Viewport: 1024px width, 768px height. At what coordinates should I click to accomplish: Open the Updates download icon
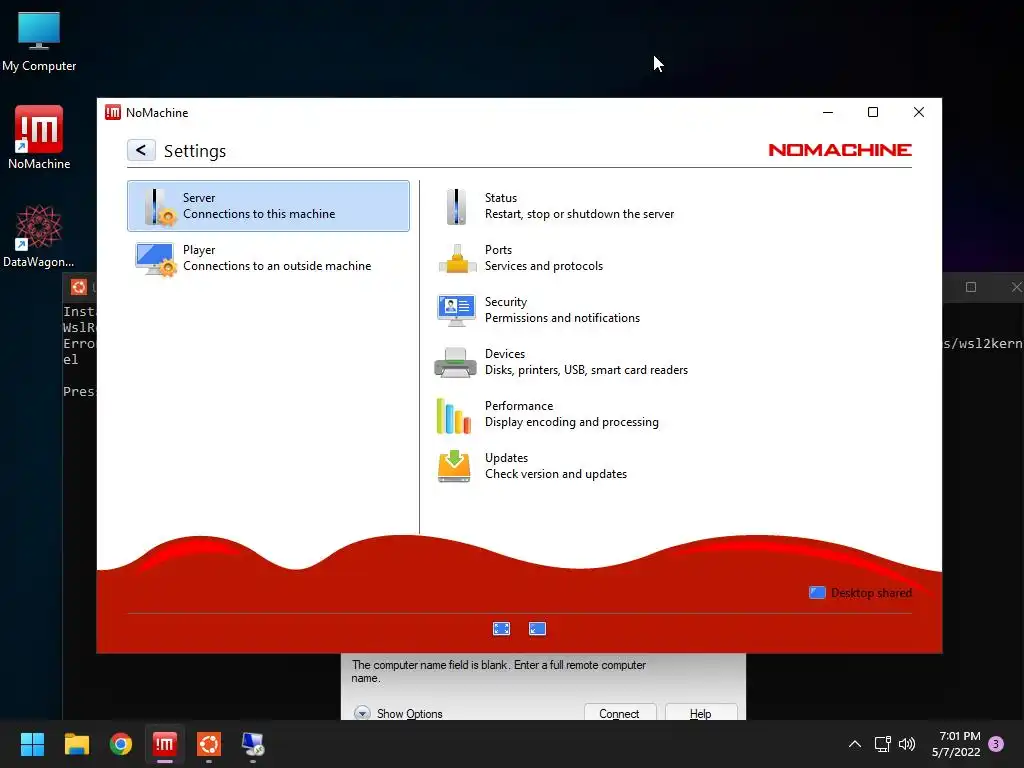[x=454, y=466]
